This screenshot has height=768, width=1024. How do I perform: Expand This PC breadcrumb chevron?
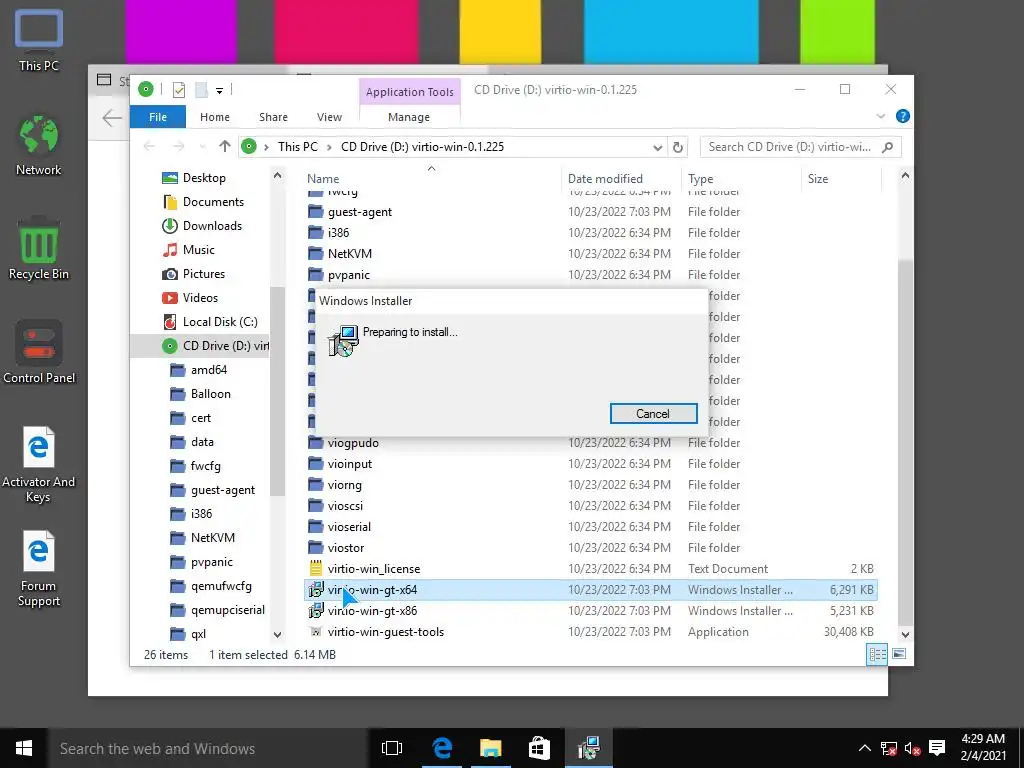coord(329,147)
